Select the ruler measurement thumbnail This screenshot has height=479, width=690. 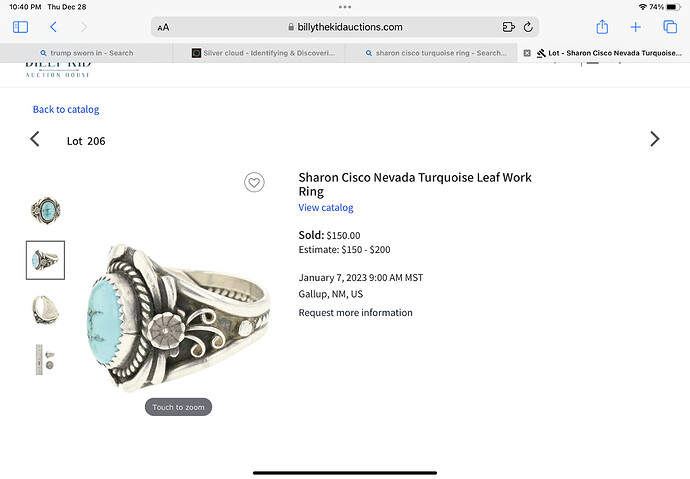click(x=45, y=359)
